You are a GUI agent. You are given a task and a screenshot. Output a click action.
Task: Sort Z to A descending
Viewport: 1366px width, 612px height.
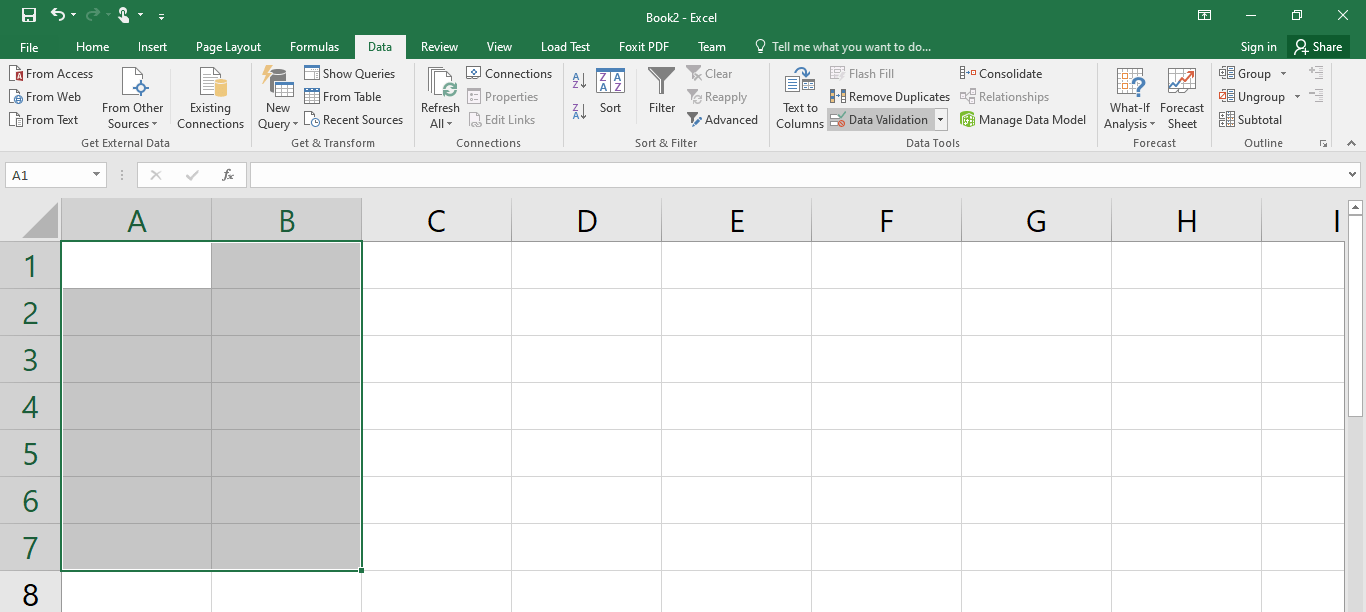coord(579,110)
